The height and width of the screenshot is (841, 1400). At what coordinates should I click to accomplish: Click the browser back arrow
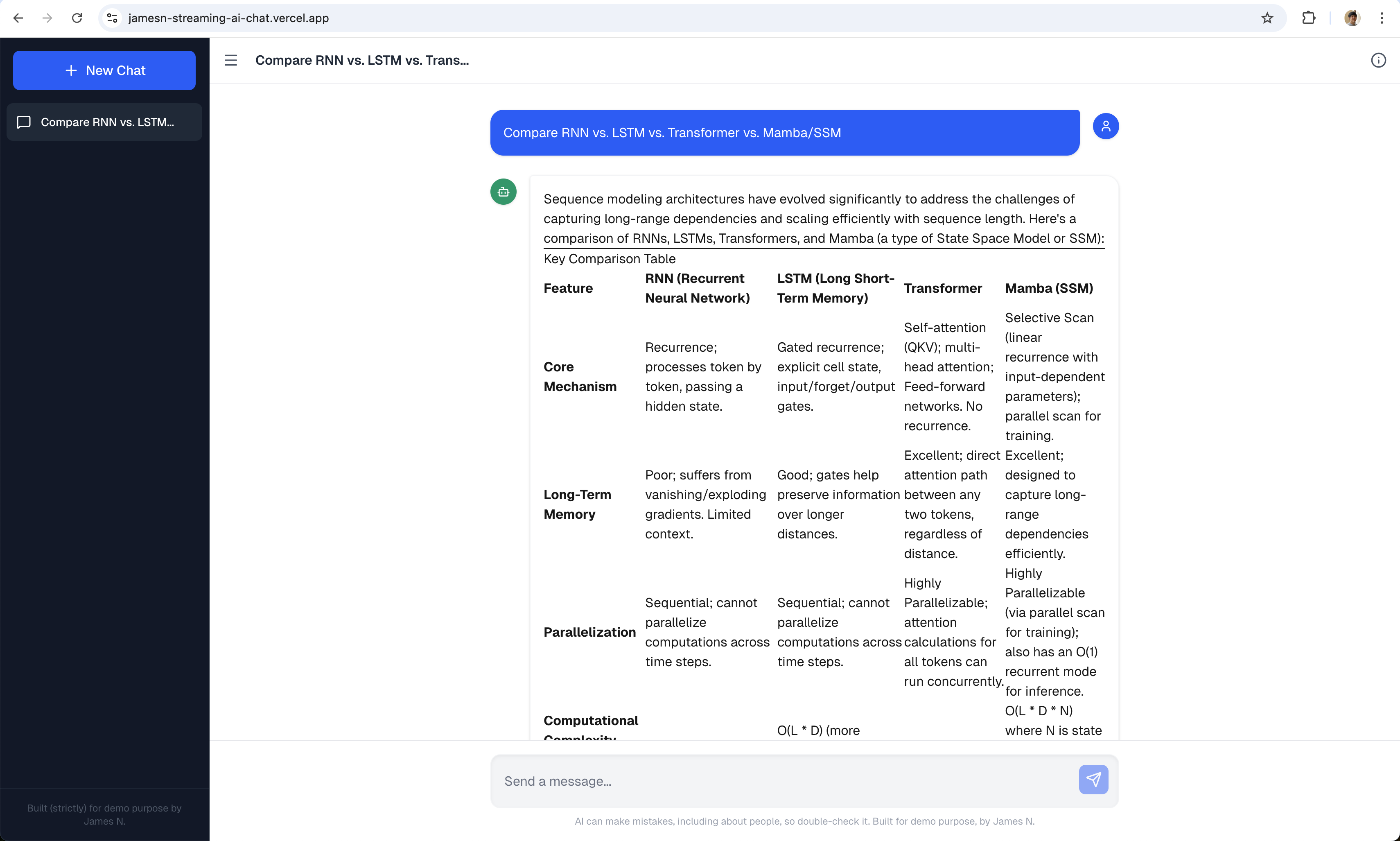pyautogui.click(x=18, y=18)
